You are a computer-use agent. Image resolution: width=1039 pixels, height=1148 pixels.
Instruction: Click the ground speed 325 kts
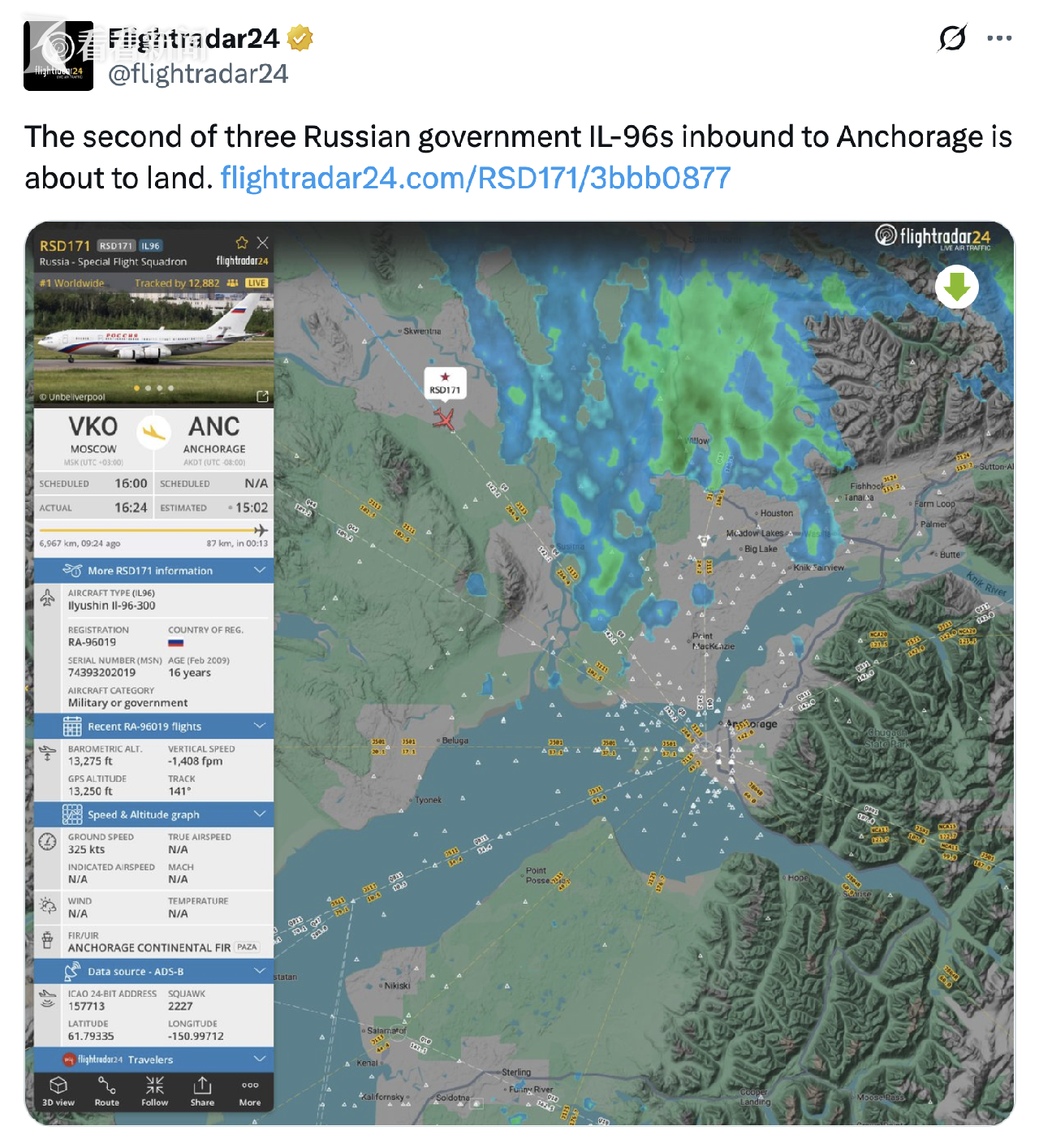coord(87,849)
